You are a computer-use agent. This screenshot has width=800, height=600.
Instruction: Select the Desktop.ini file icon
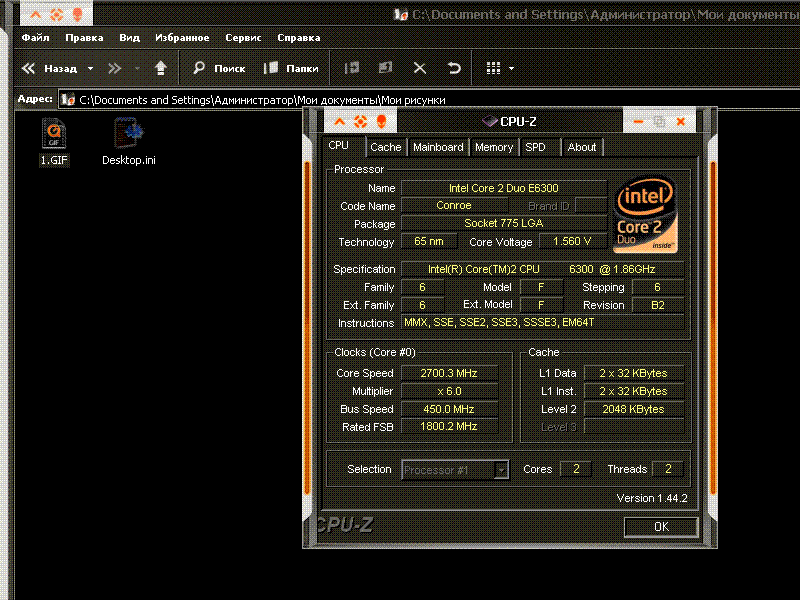click(x=128, y=133)
